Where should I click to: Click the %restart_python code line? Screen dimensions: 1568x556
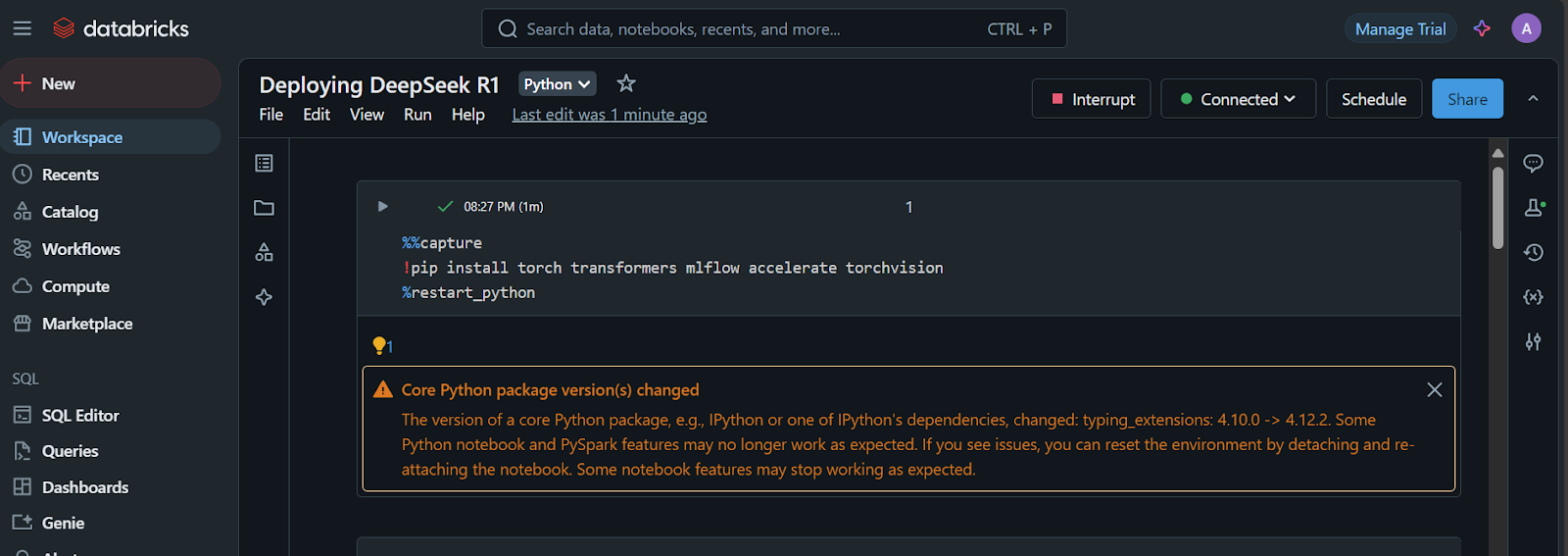click(468, 292)
